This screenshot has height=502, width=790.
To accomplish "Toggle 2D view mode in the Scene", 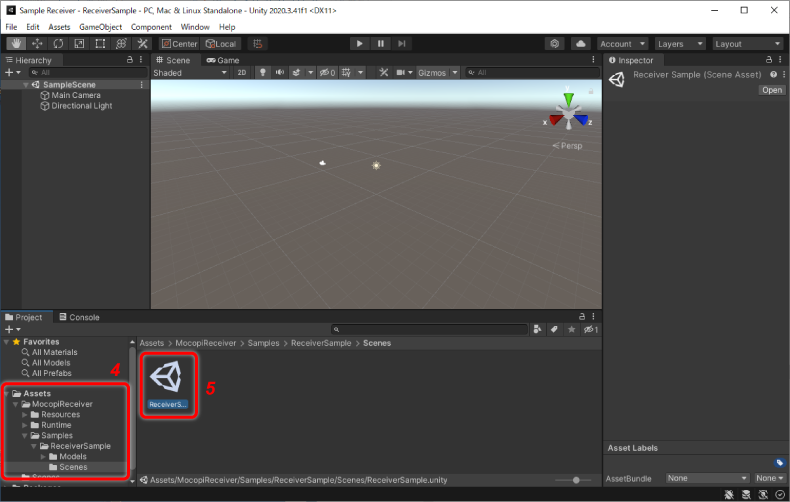I will pyautogui.click(x=241, y=73).
